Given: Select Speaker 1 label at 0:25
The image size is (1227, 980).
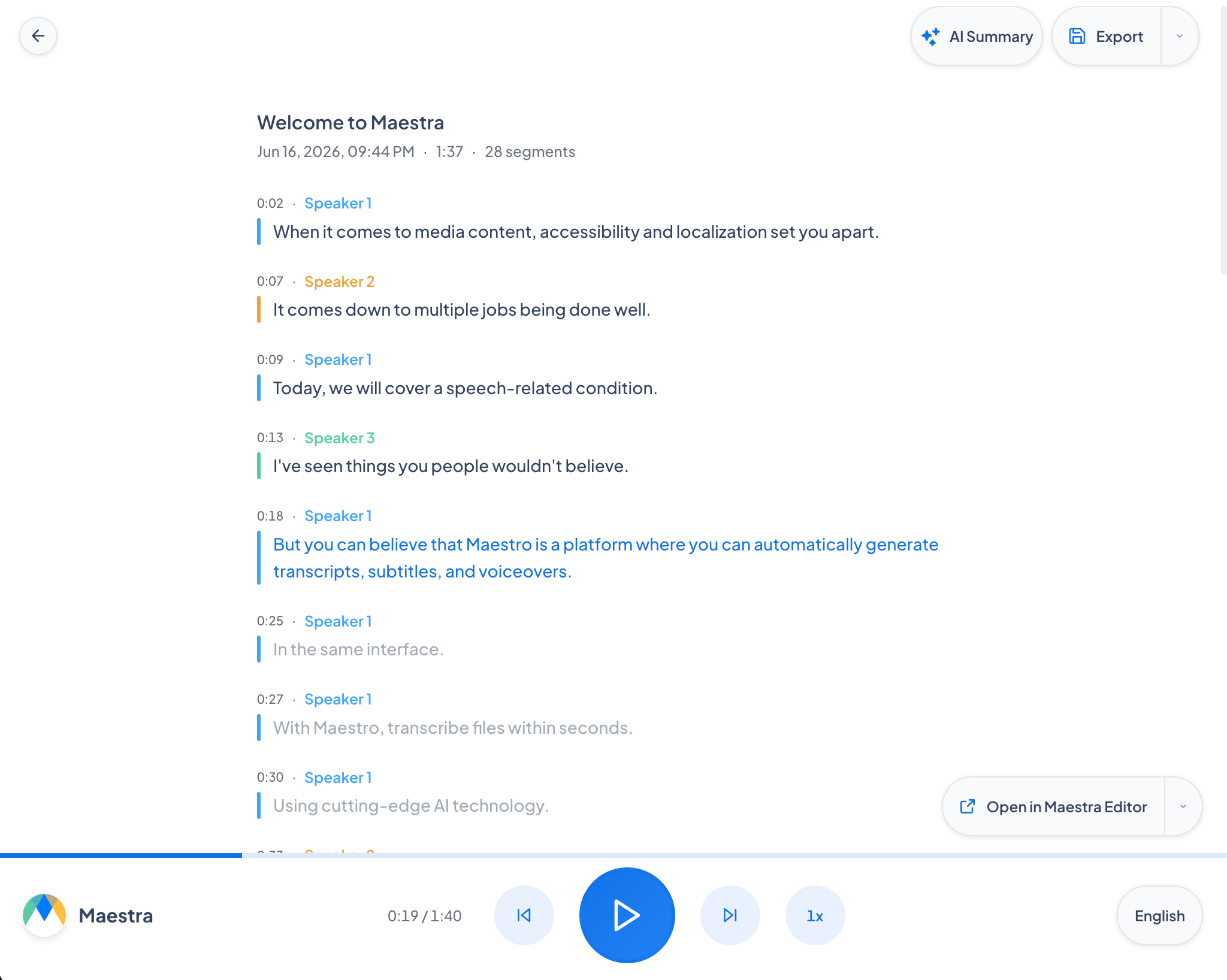Looking at the screenshot, I should [338, 621].
